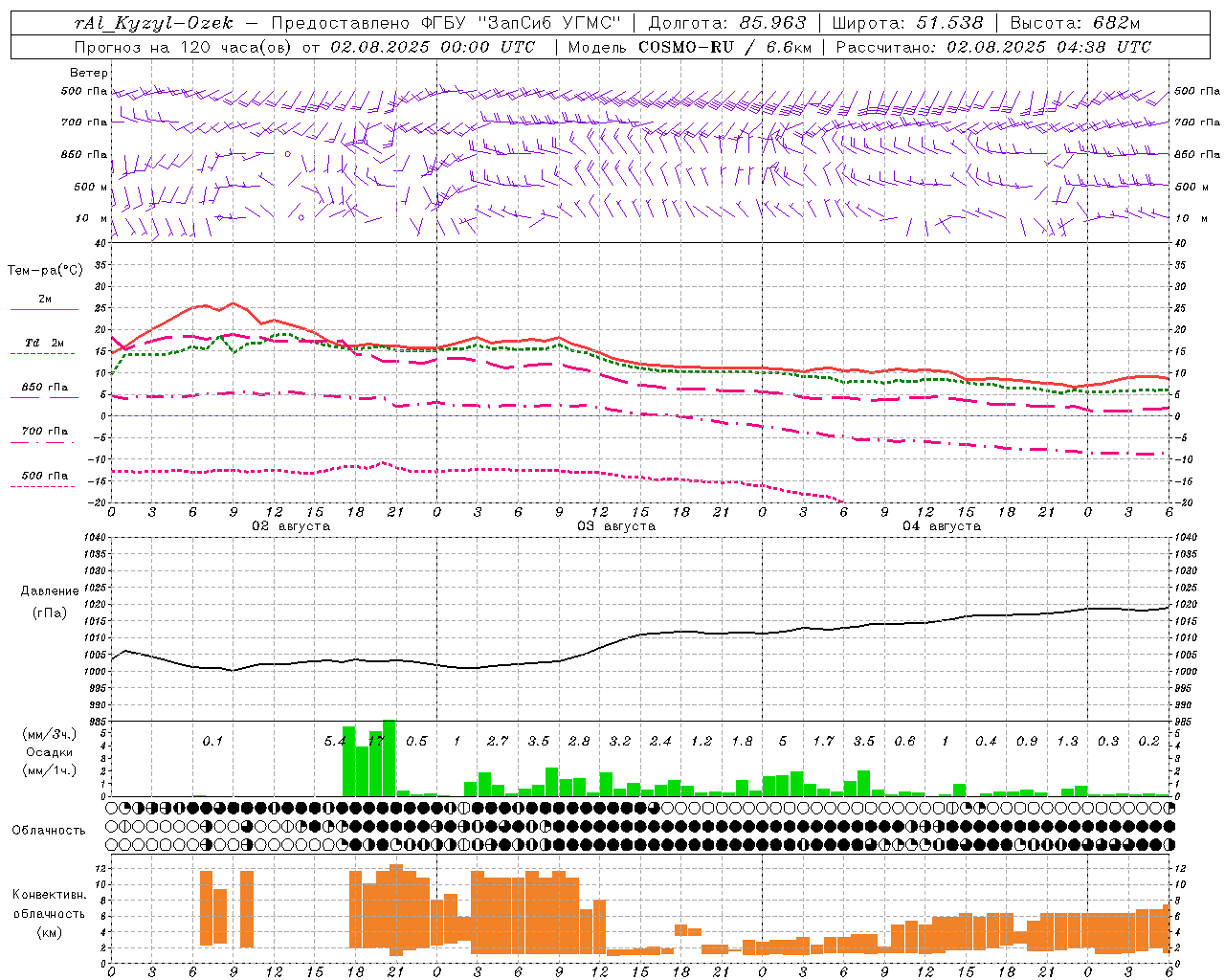Click the Td 2м dew point legend entry
Viewport: 1225px width, 980px height.
(45, 343)
